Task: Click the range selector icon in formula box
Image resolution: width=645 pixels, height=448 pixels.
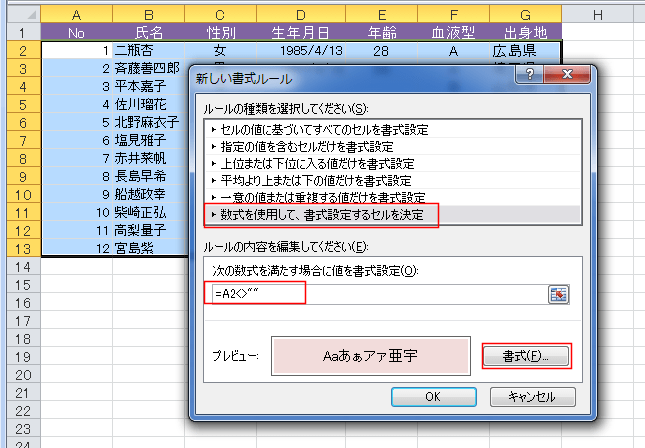Action: click(559, 295)
